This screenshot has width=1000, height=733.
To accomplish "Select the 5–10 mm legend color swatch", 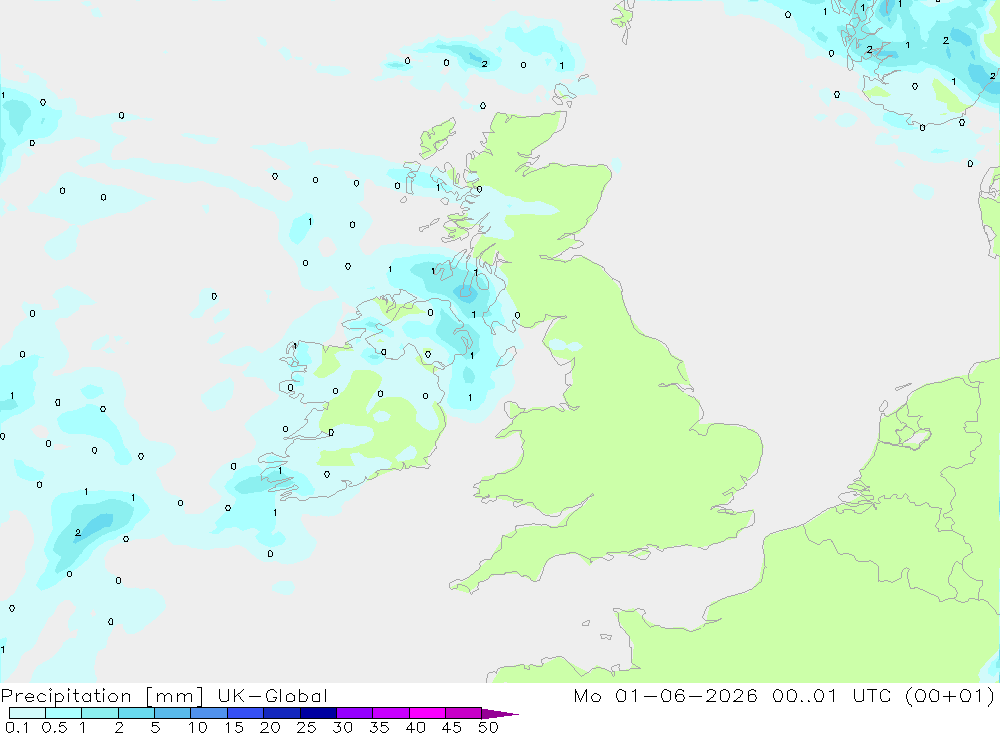I will coord(172,713).
